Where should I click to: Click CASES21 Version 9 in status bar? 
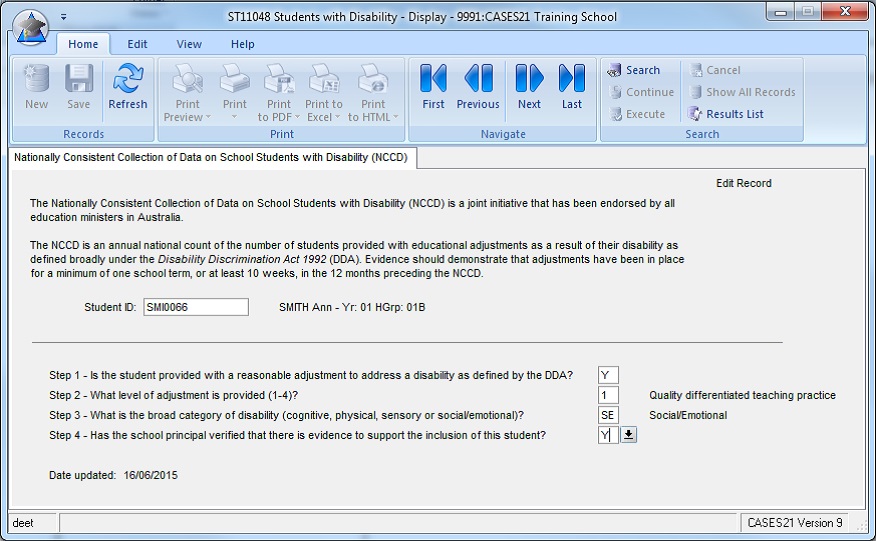pos(795,523)
